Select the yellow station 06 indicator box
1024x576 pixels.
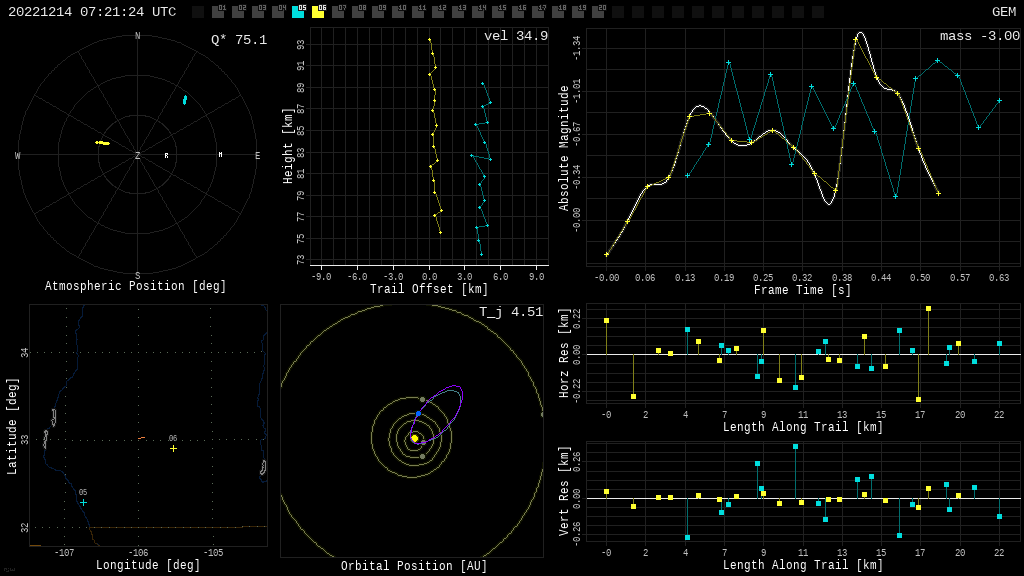[x=318, y=13]
